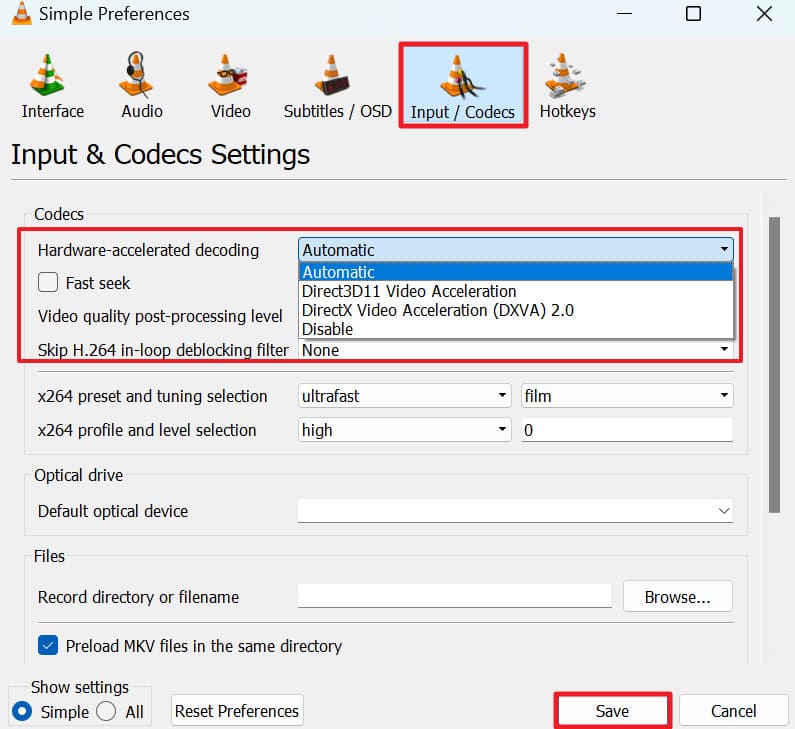Minimize the Simple Preferences window

tap(624, 14)
